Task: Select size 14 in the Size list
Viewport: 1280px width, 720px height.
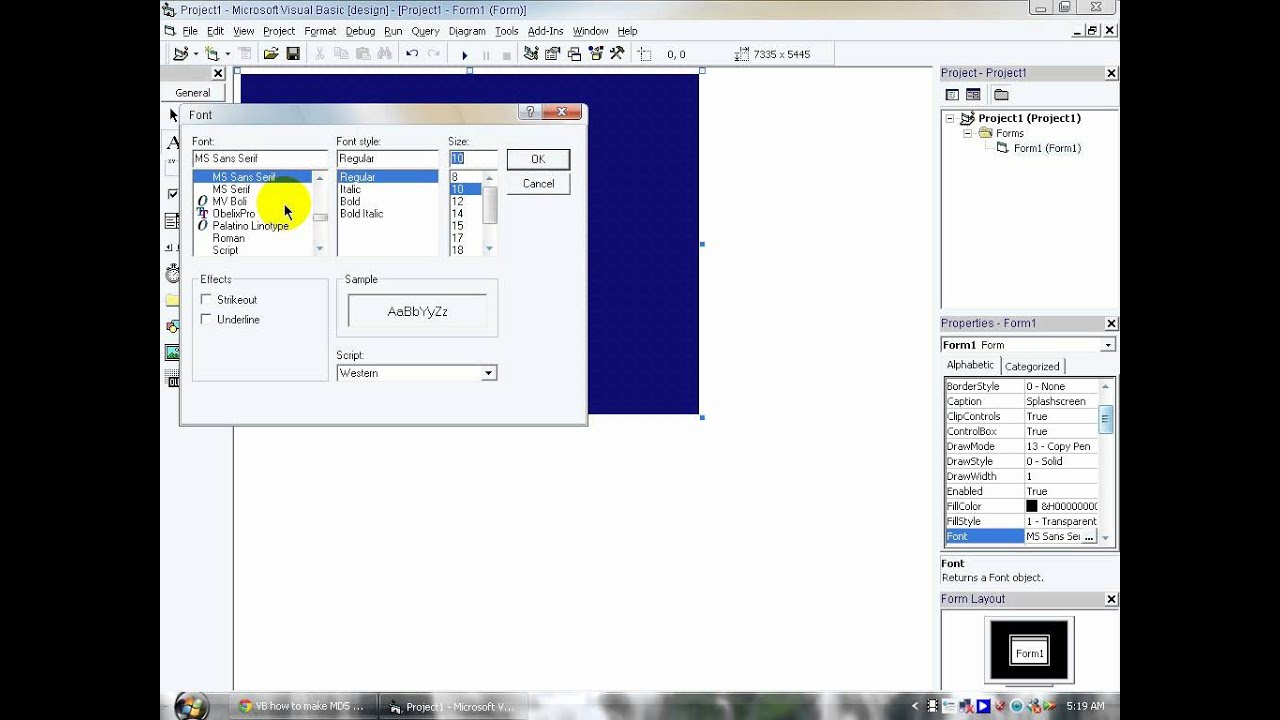Action: [457, 213]
